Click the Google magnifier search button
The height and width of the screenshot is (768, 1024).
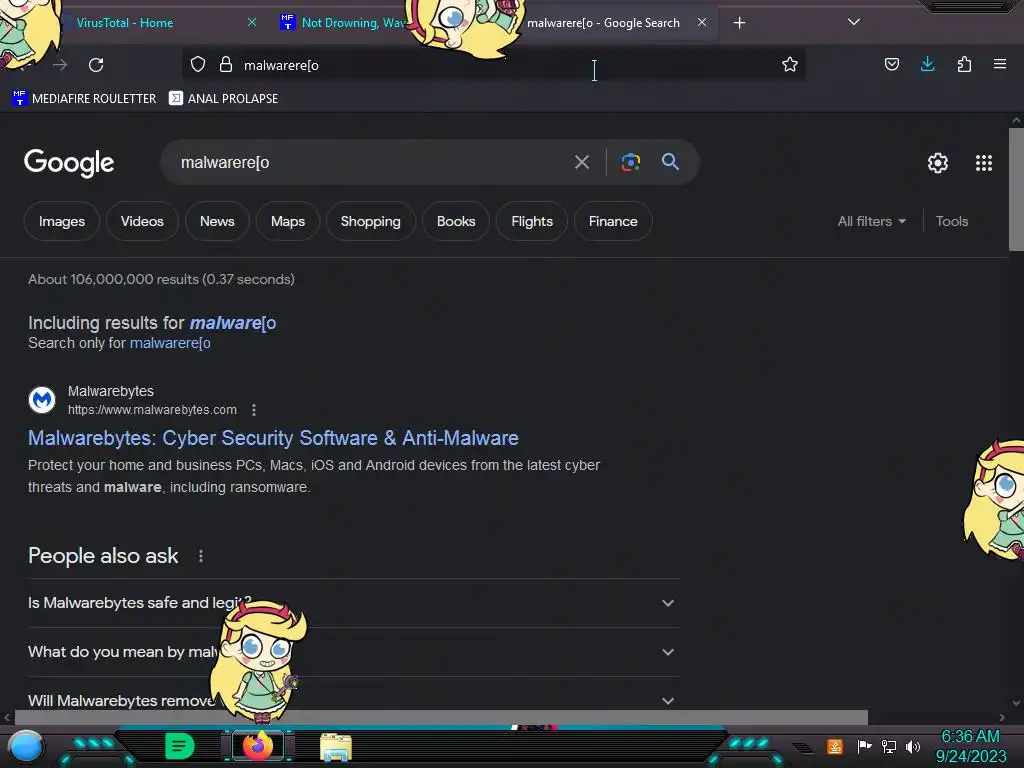670,161
